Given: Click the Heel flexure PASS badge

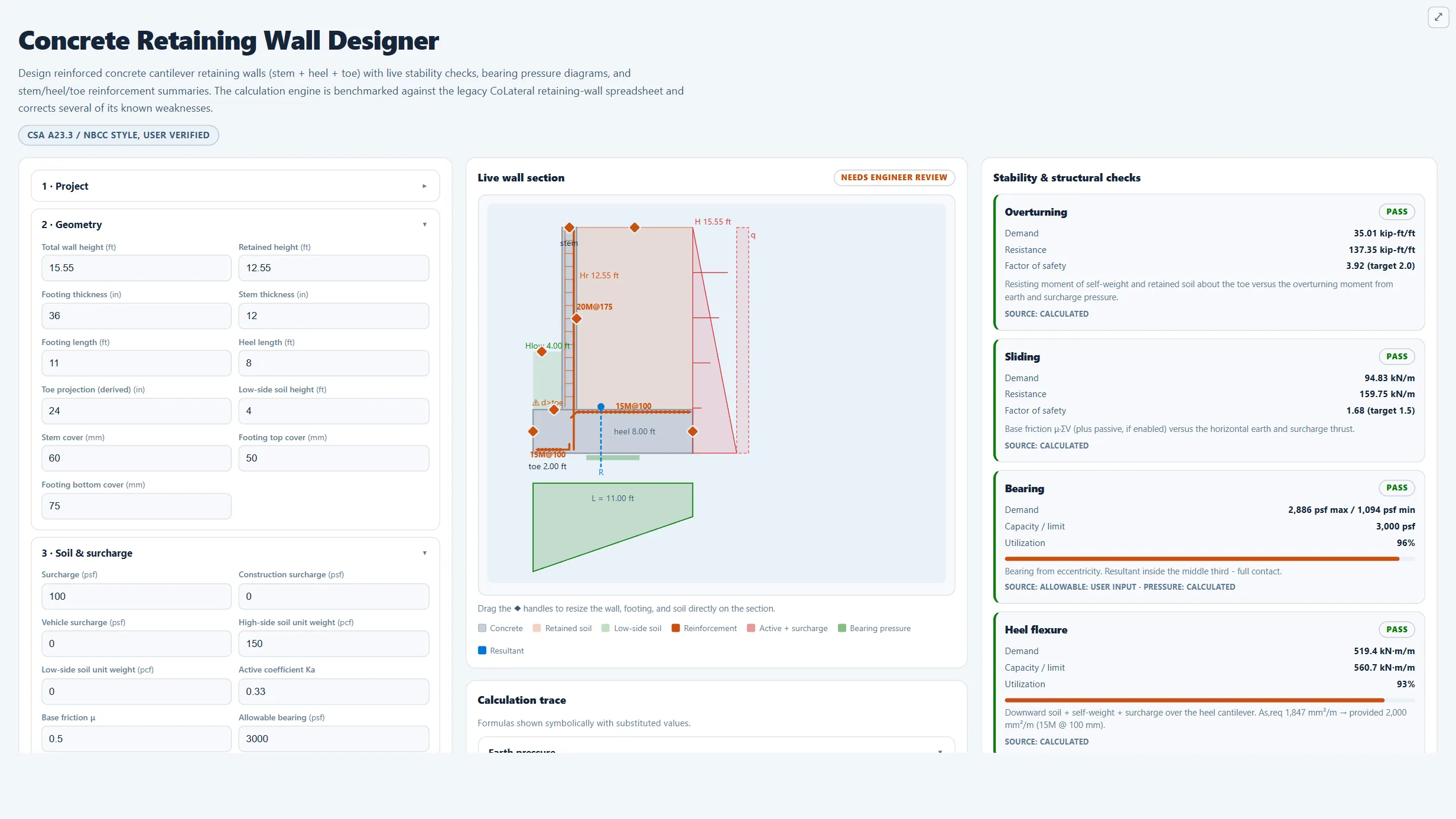Looking at the screenshot, I should coord(1397,629).
